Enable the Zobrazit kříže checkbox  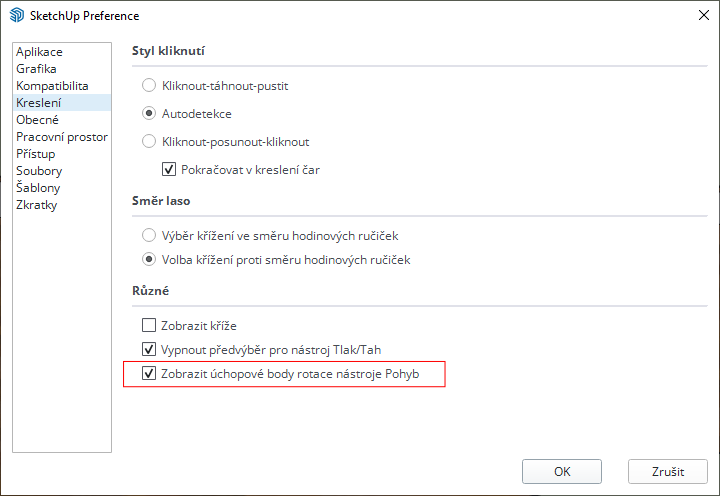click(x=150, y=325)
